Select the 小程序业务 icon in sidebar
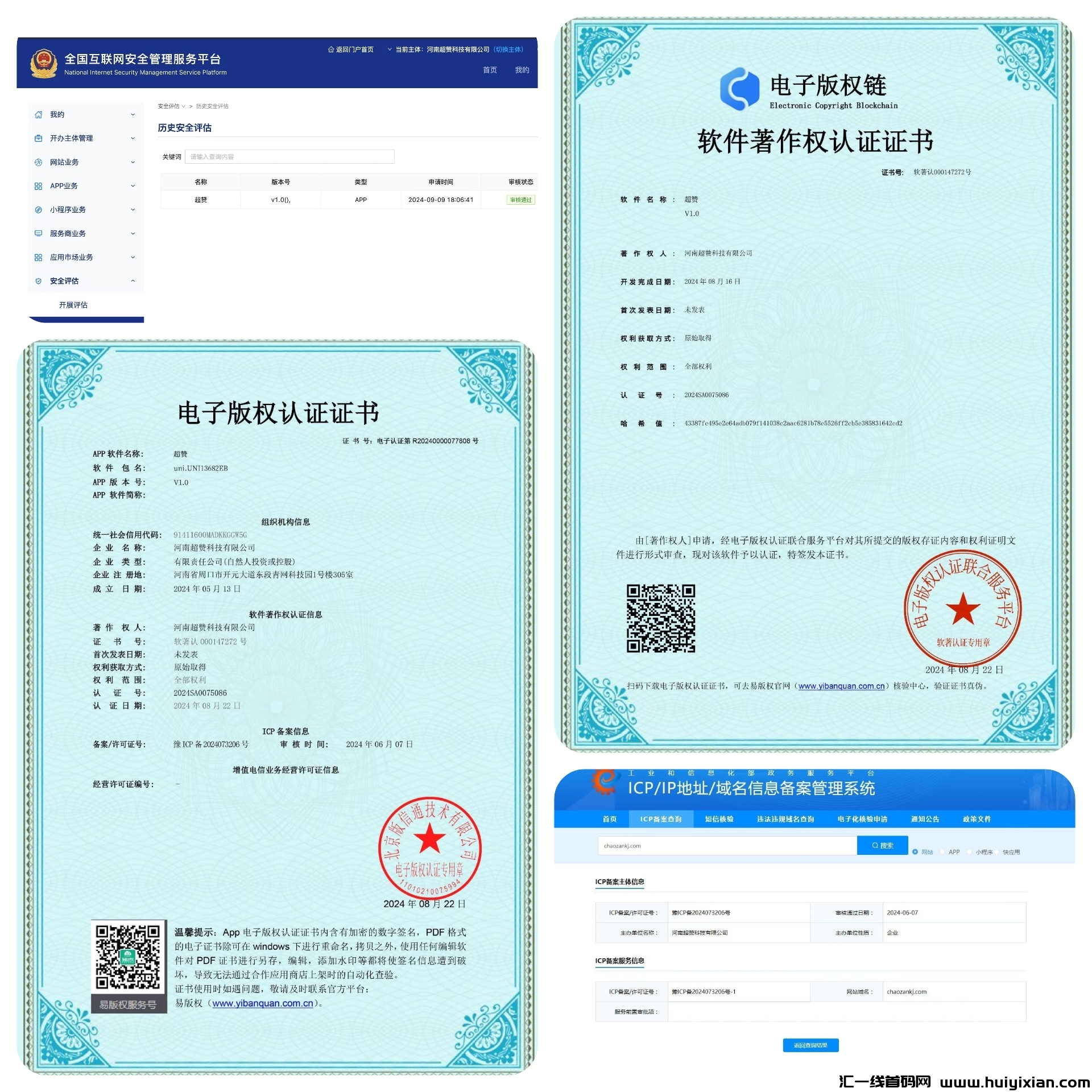Screen dimensions: 1092x1092 coord(39,209)
